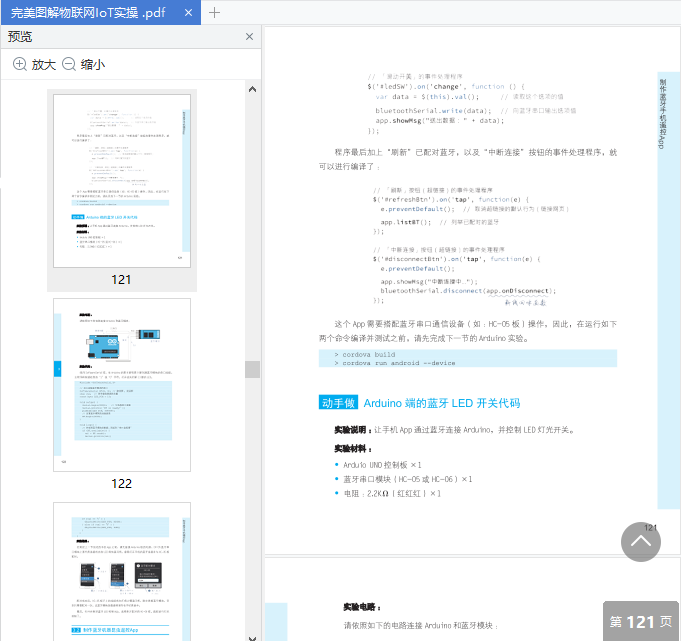Image resolution: width=681 pixels, height=641 pixels.
Task: Select the page 121 thumbnail
Action: [x=122, y=181]
